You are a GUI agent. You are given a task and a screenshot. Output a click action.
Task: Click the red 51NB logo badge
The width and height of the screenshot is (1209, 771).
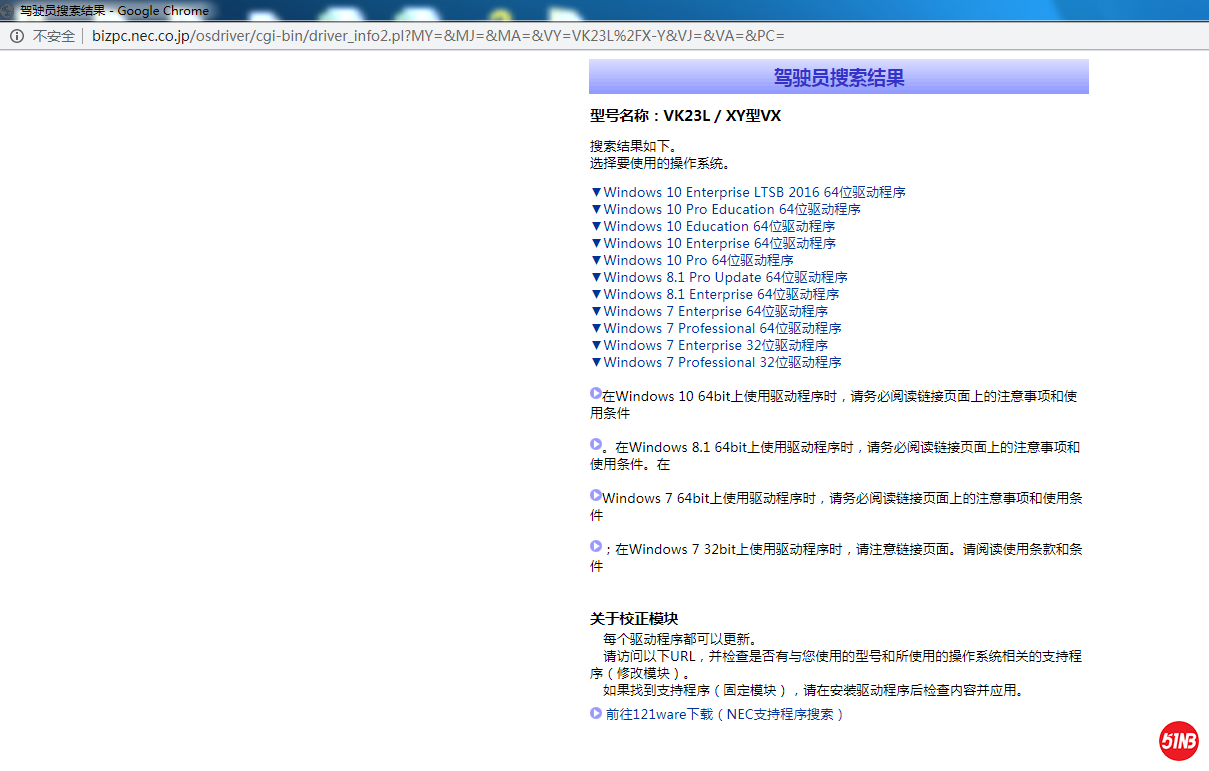1179,741
